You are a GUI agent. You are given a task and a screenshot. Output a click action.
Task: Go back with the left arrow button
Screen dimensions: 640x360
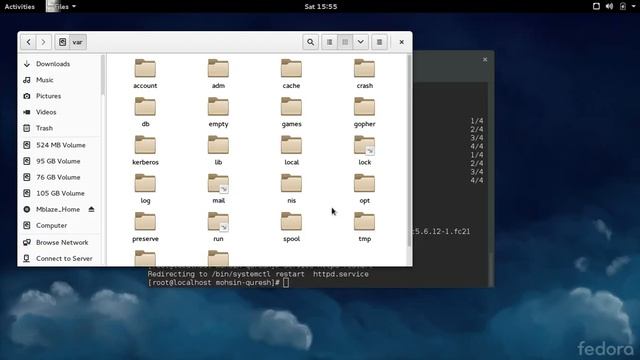point(29,42)
